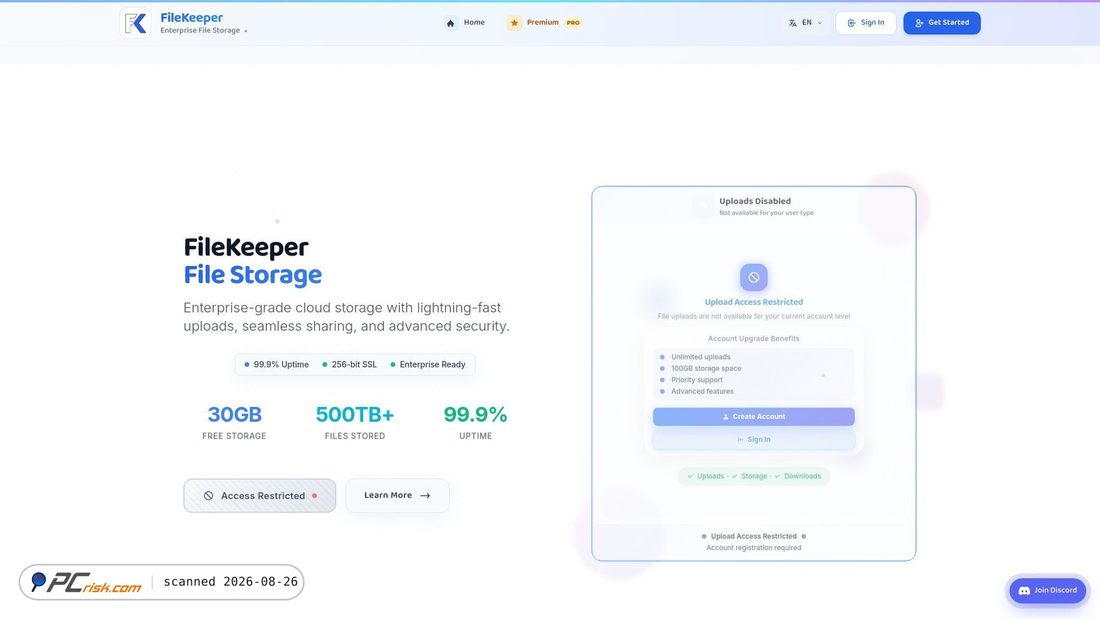Click the Join Discord button
The image size is (1100, 619).
[x=1047, y=590]
